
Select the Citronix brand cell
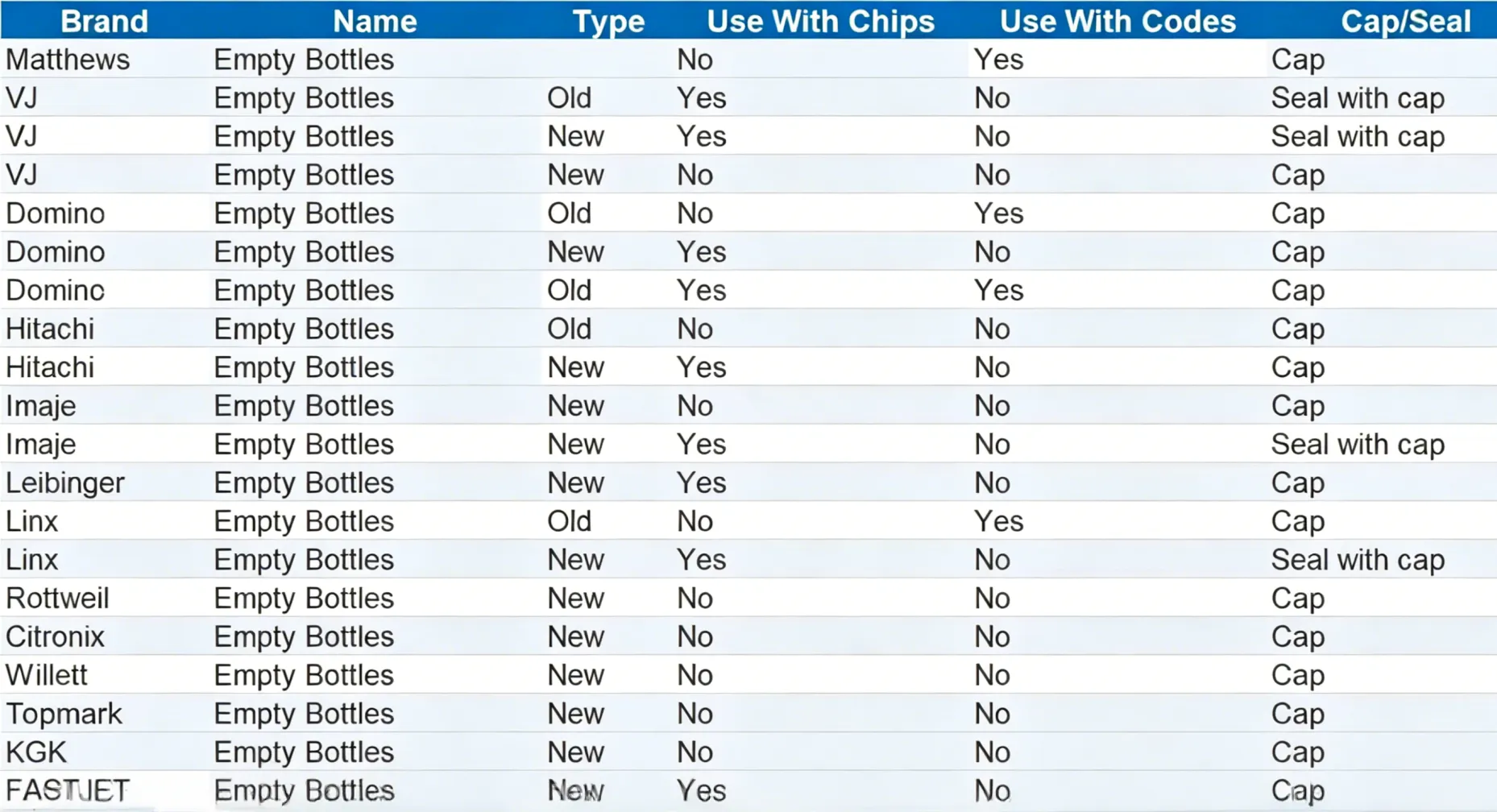point(55,637)
